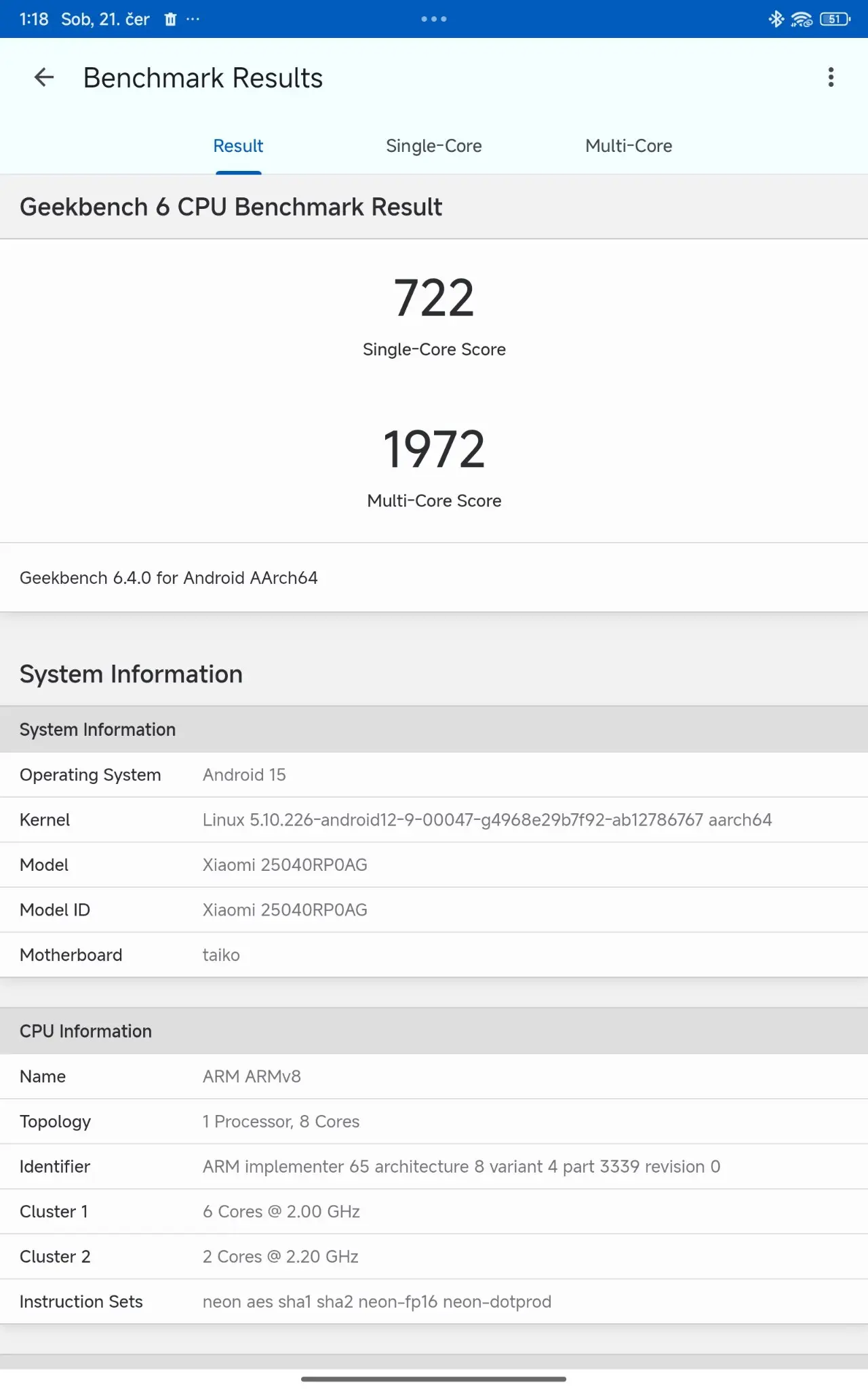
Task: Tap the Operating System Android 15 row
Action: [x=434, y=775]
